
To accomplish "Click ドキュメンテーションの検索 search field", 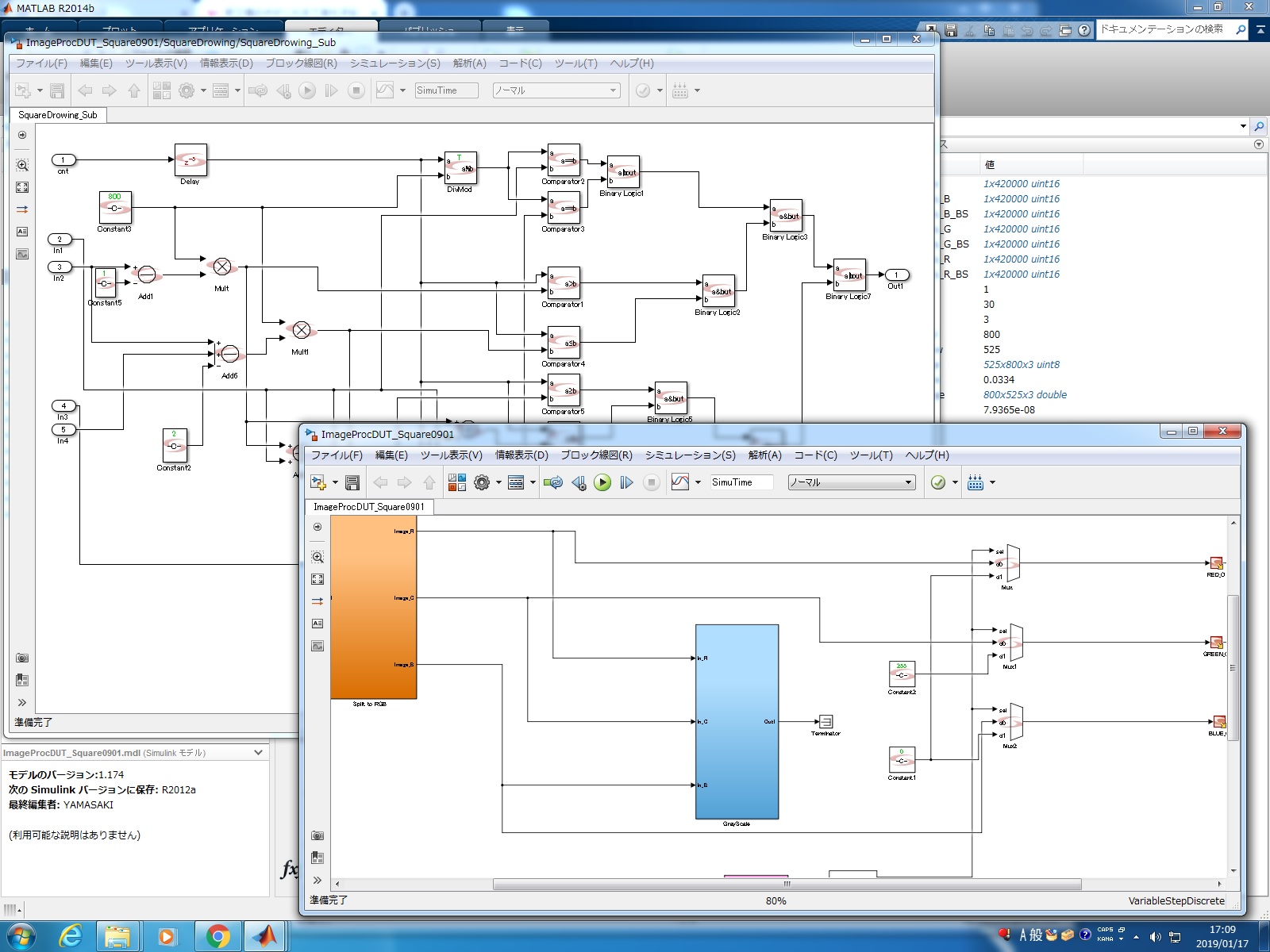I will 1164,29.
